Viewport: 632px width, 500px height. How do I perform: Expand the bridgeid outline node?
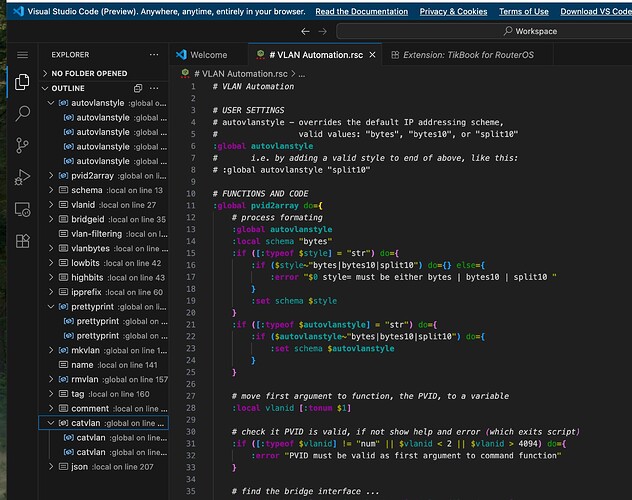point(51,219)
